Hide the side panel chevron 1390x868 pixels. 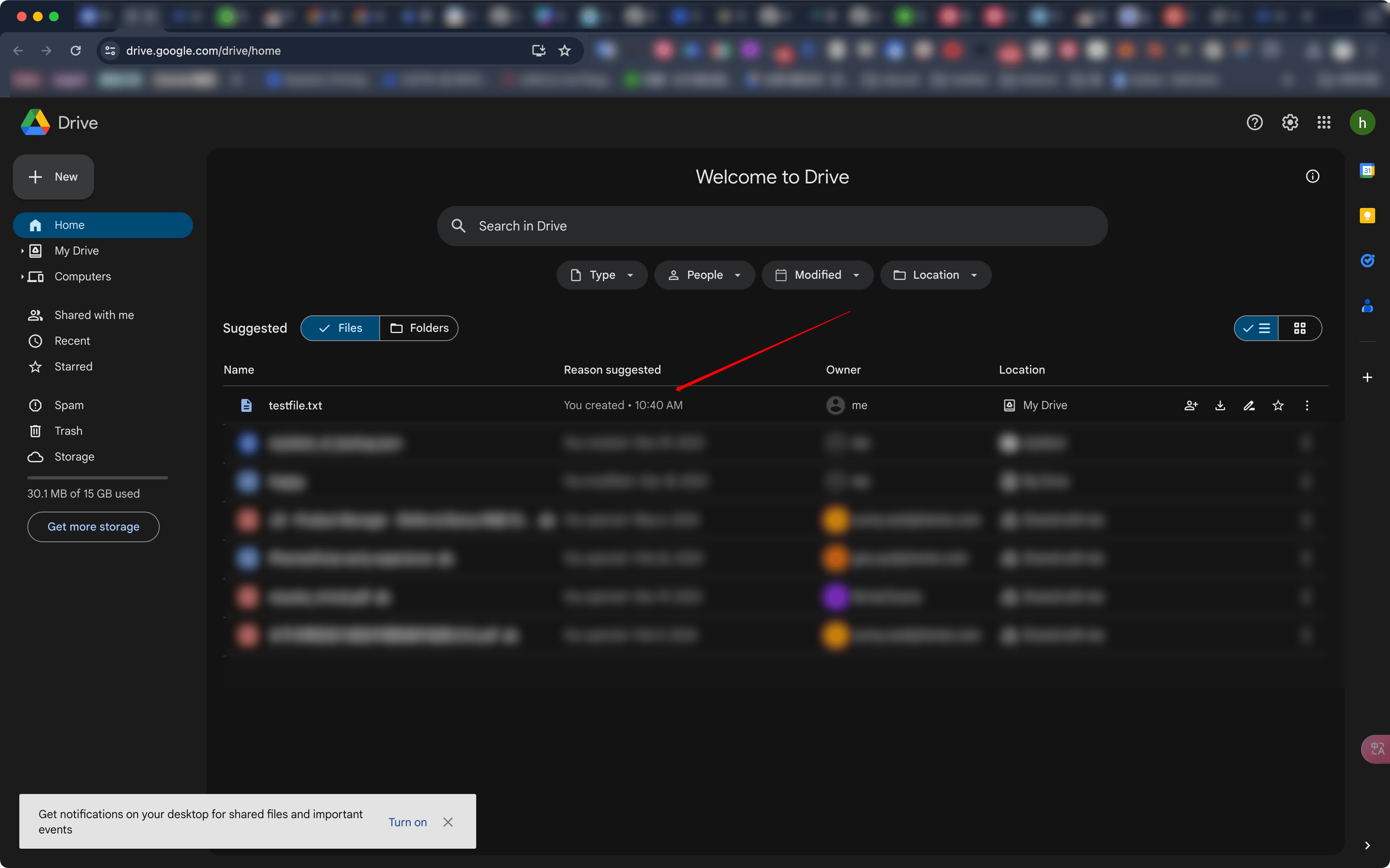1367,845
